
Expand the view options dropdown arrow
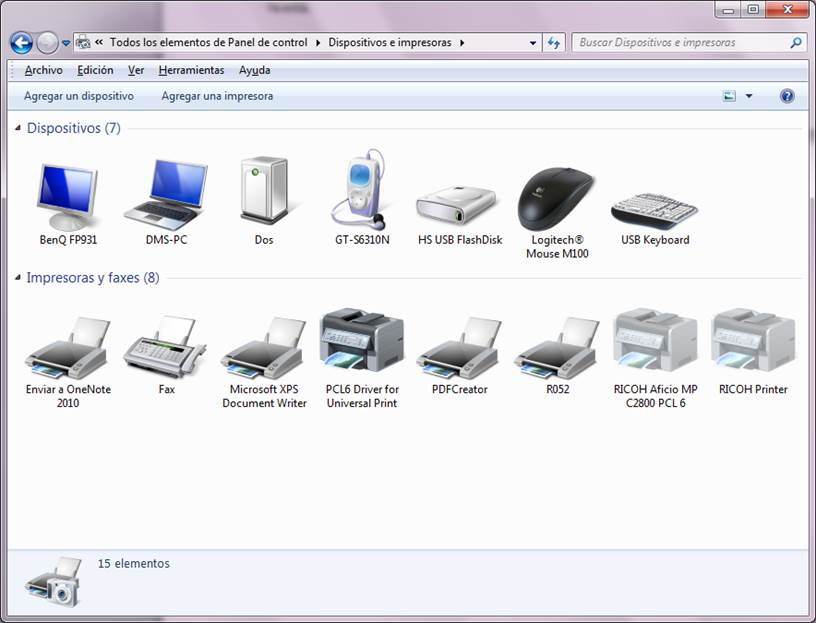pos(749,96)
